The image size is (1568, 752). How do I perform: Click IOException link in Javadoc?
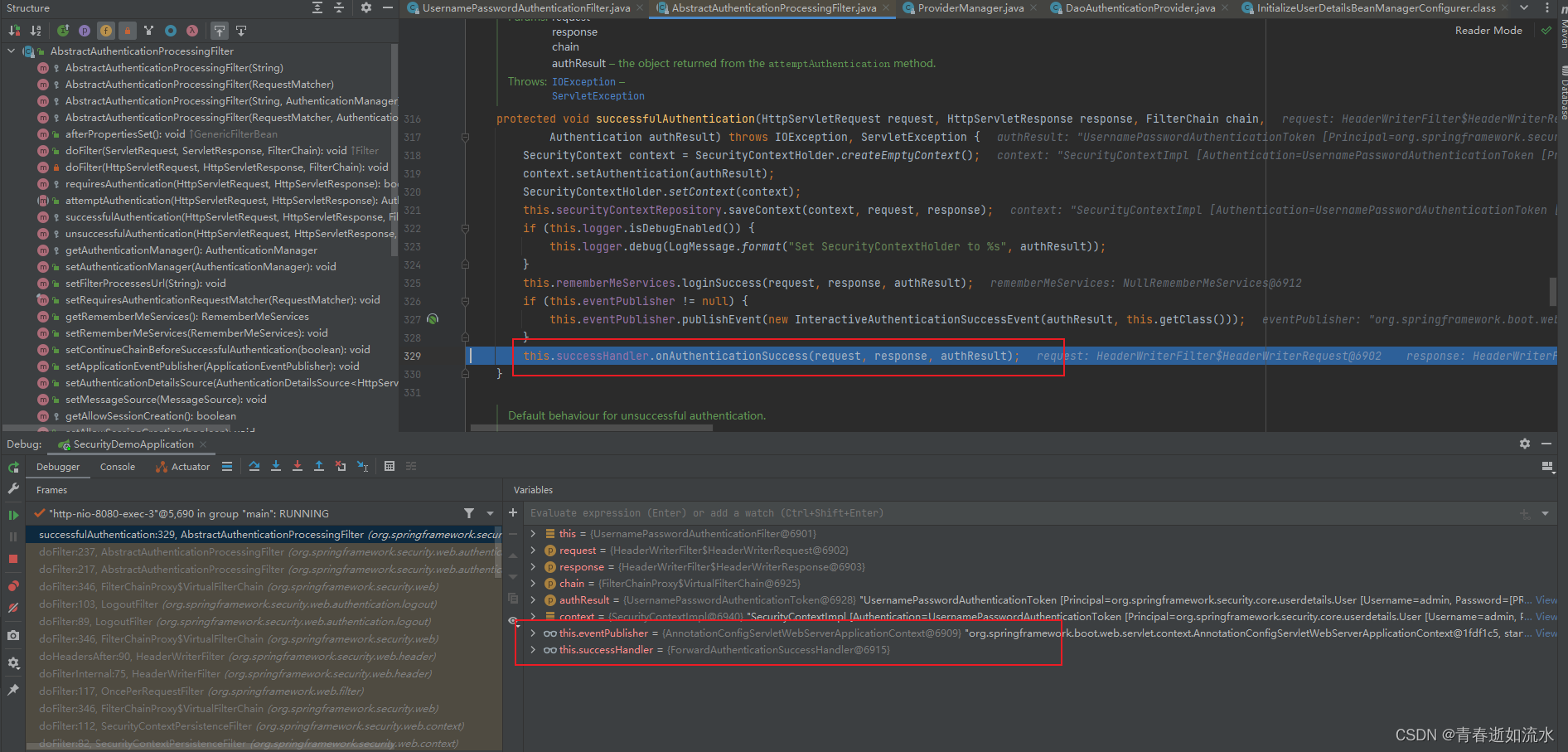[583, 82]
